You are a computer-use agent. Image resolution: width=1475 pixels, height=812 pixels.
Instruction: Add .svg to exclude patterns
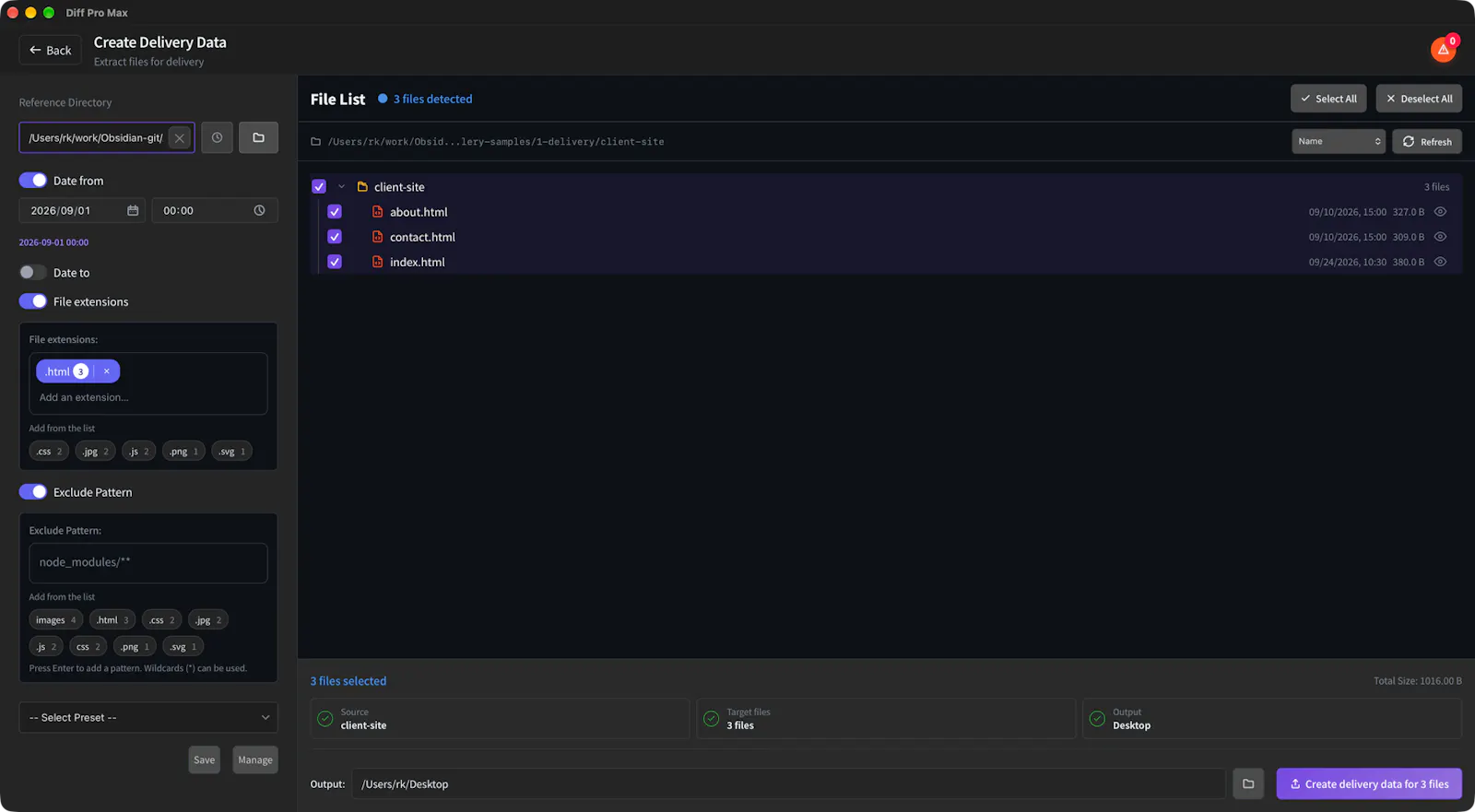pyautogui.click(x=183, y=647)
